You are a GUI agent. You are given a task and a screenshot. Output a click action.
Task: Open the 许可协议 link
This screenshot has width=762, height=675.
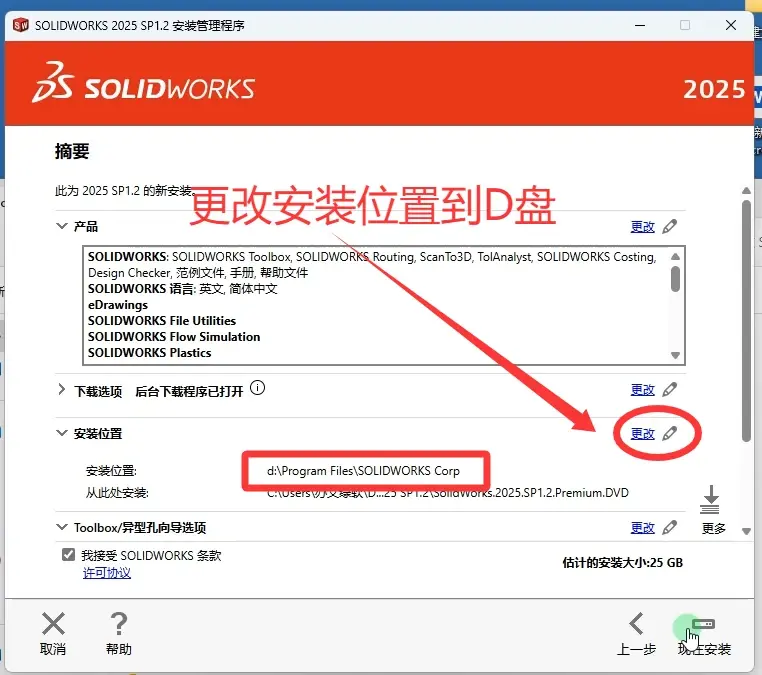click(106, 573)
